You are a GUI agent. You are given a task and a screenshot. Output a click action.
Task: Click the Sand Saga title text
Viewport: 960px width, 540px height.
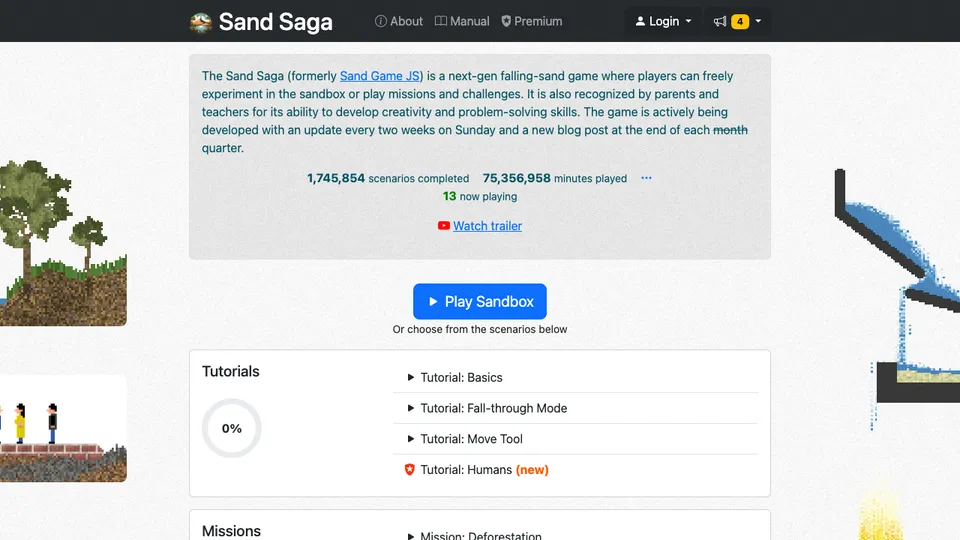[x=276, y=22]
